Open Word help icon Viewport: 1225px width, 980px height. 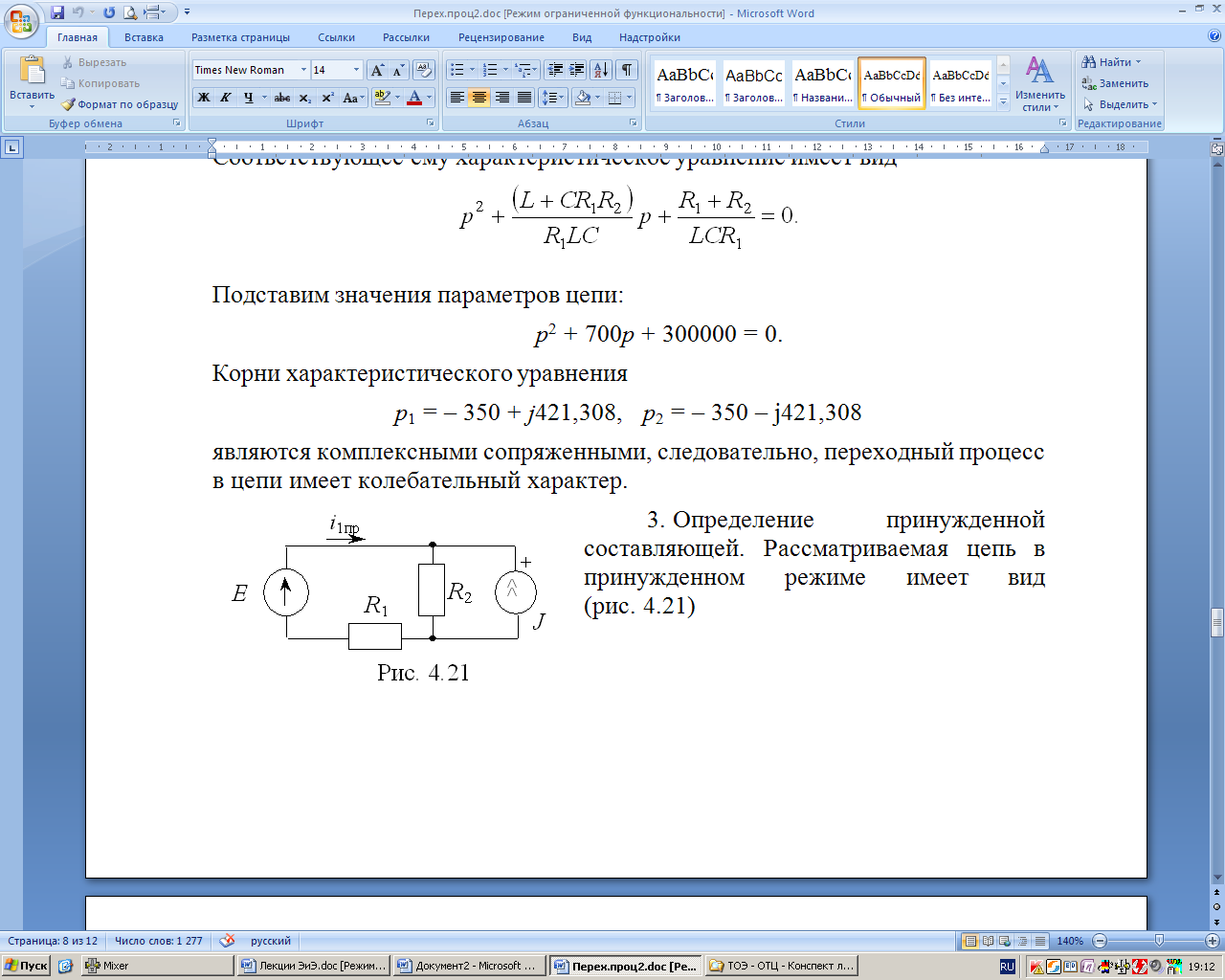1214,36
